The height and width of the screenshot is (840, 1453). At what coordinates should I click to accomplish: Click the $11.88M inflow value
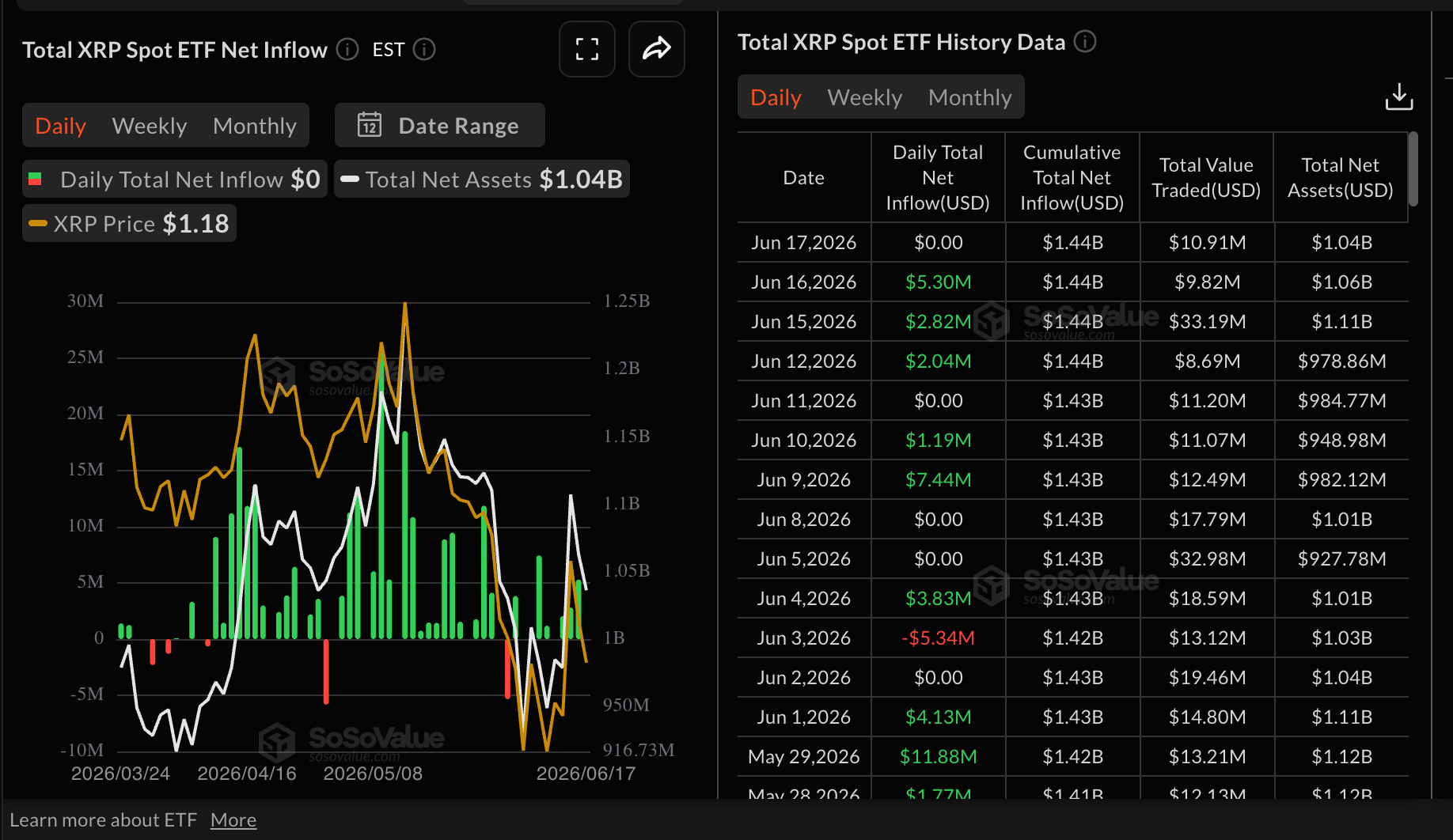[x=939, y=757]
